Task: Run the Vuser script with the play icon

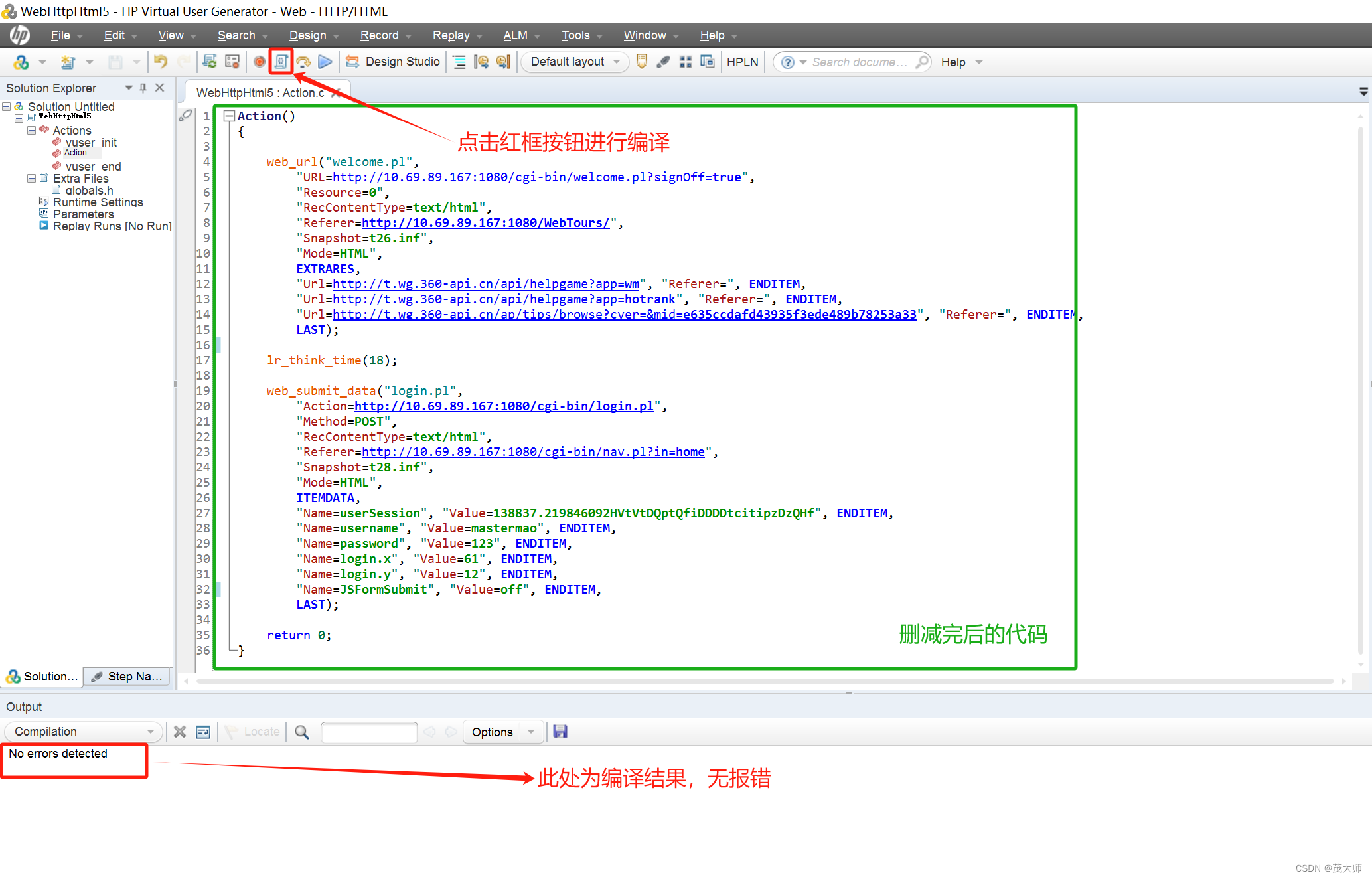Action: point(325,62)
